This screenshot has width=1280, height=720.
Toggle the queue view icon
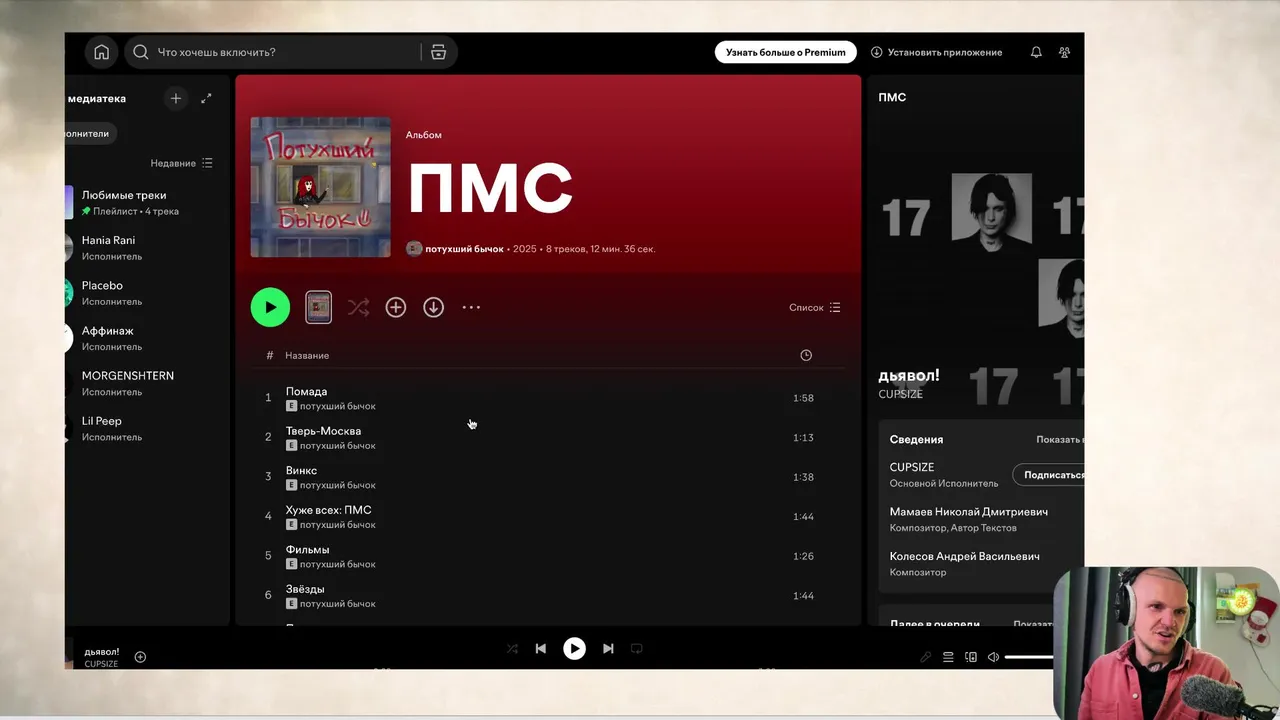948,657
